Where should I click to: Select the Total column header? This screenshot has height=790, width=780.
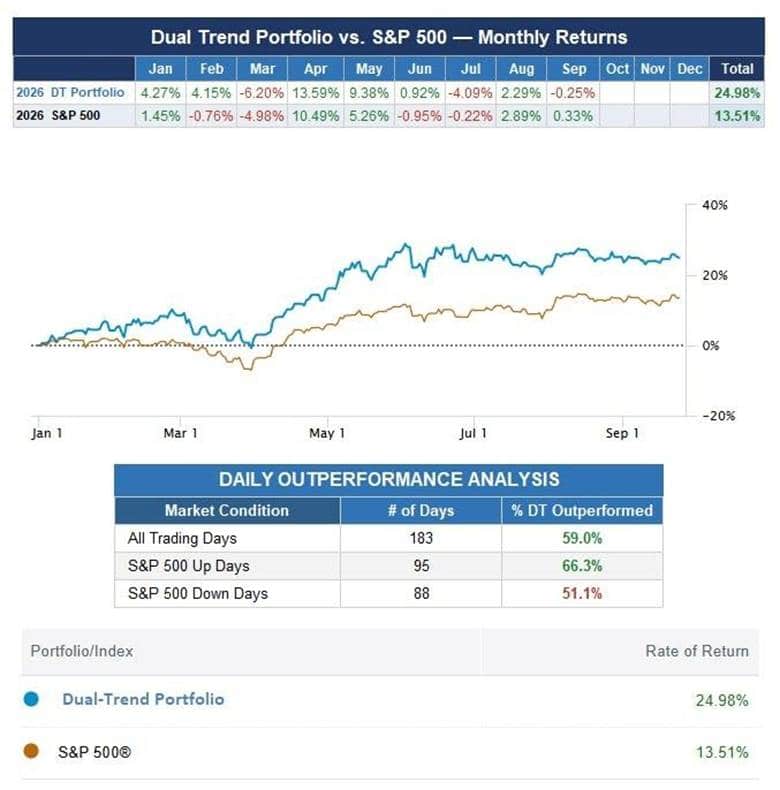pyautogui.click(x=737, y=69)
